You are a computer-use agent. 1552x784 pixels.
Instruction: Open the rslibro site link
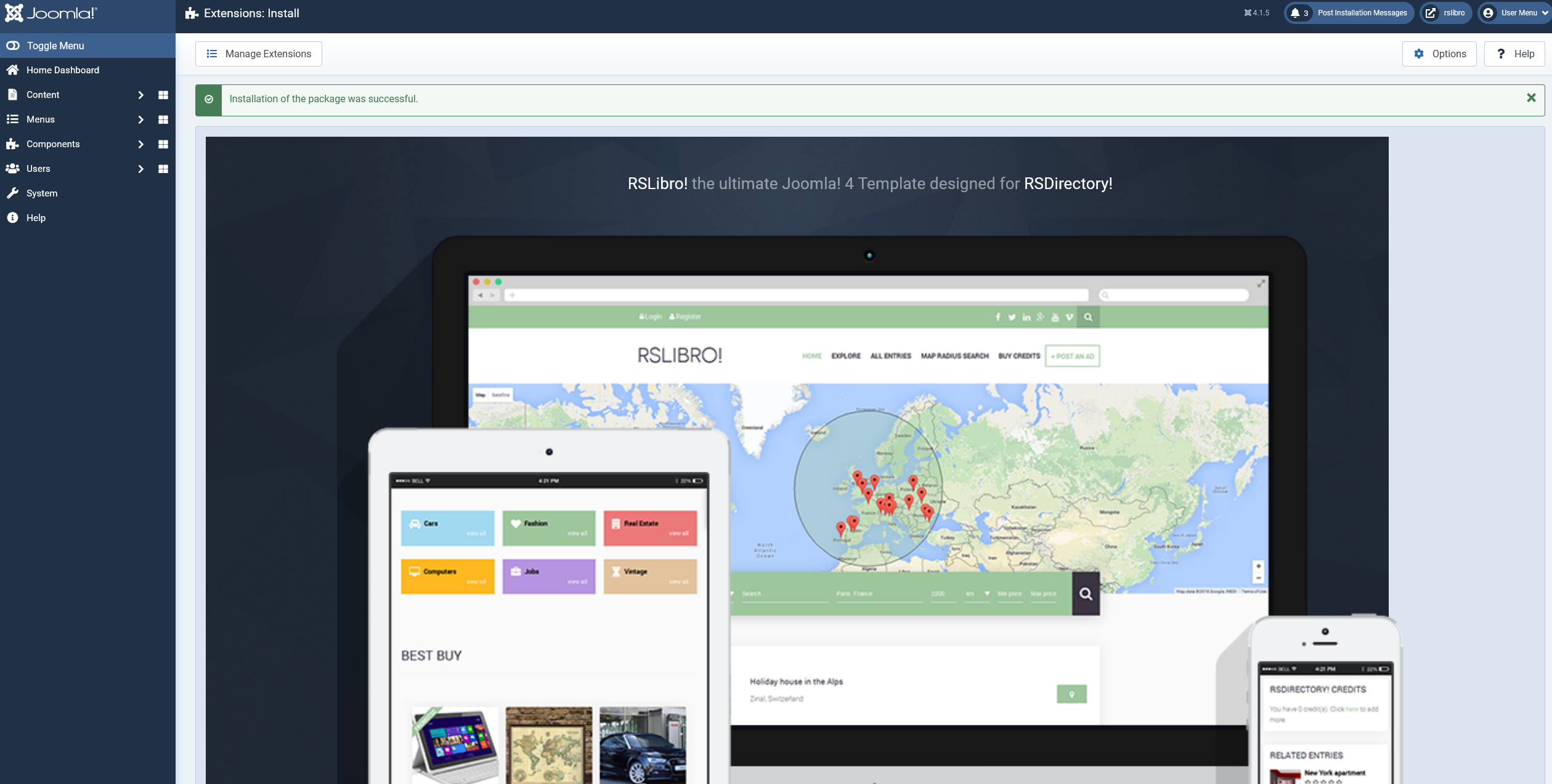1445,13
